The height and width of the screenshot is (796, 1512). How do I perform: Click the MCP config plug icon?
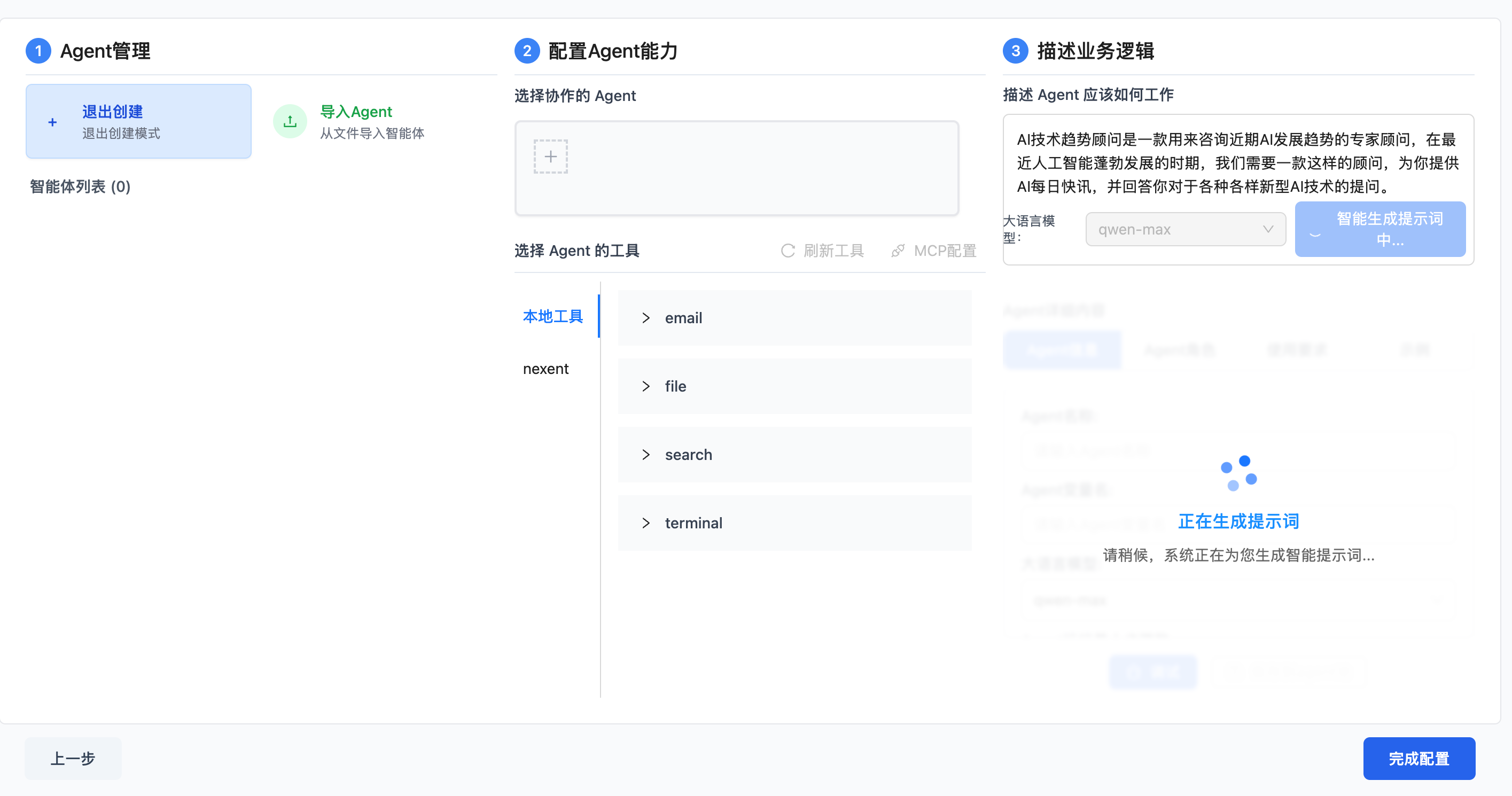pyautogui.click(x=898, y=251)
